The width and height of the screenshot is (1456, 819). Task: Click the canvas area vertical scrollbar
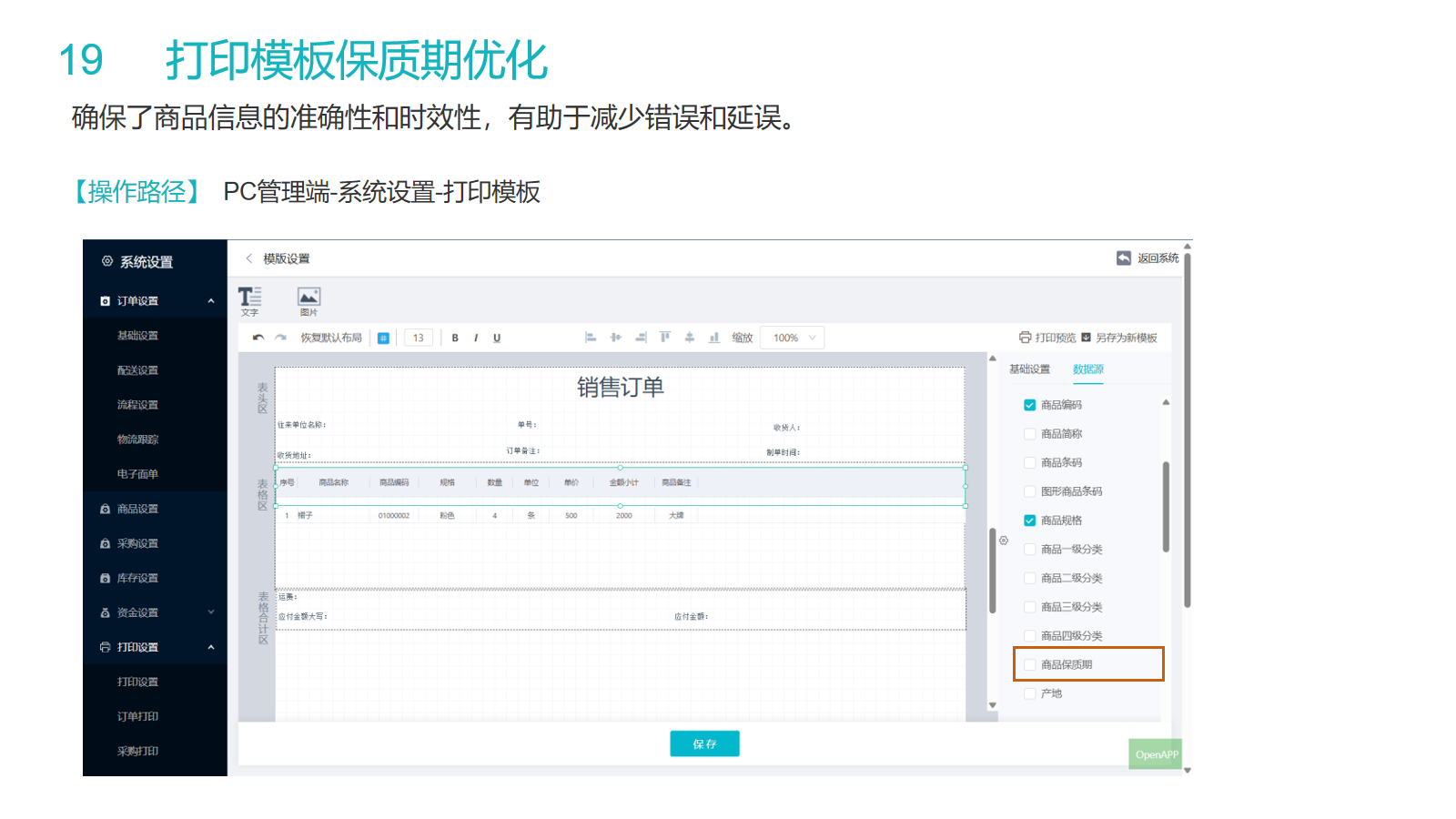coord(993,571)
